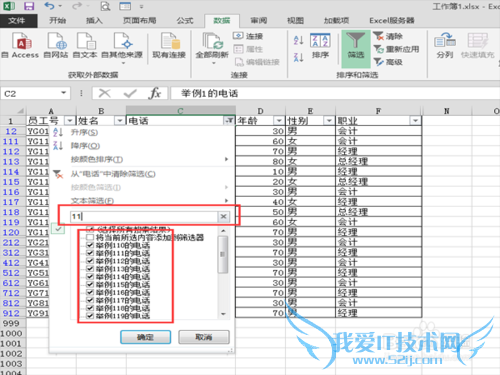
Task: Import data From Text (自文本)
Action: click(x=85, y=45)
